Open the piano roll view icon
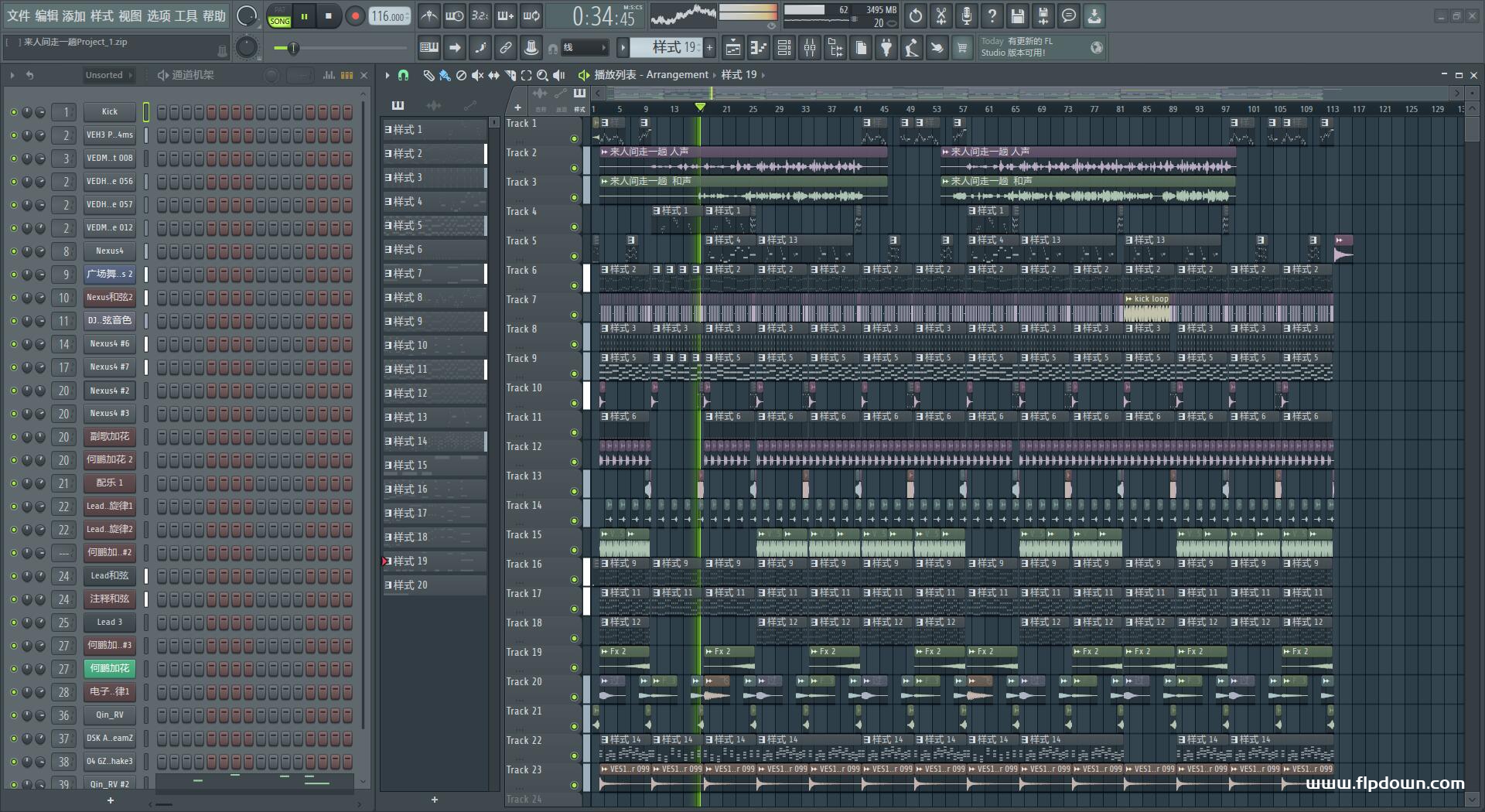Viewport: 1485px width, 812px height. point(758,48)
